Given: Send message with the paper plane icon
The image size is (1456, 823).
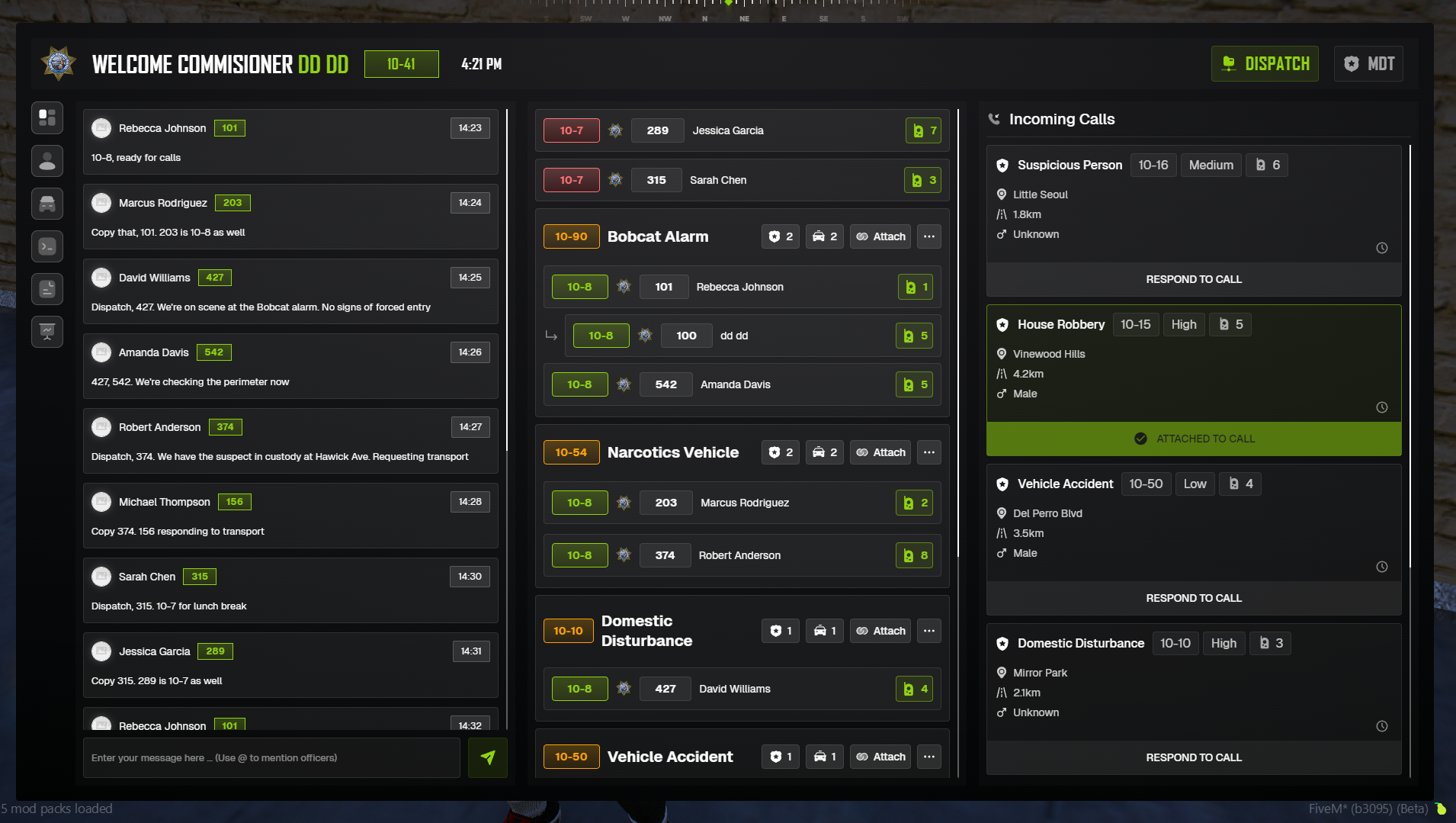Looking at the screenshot, I should click(x=488, y=757).
